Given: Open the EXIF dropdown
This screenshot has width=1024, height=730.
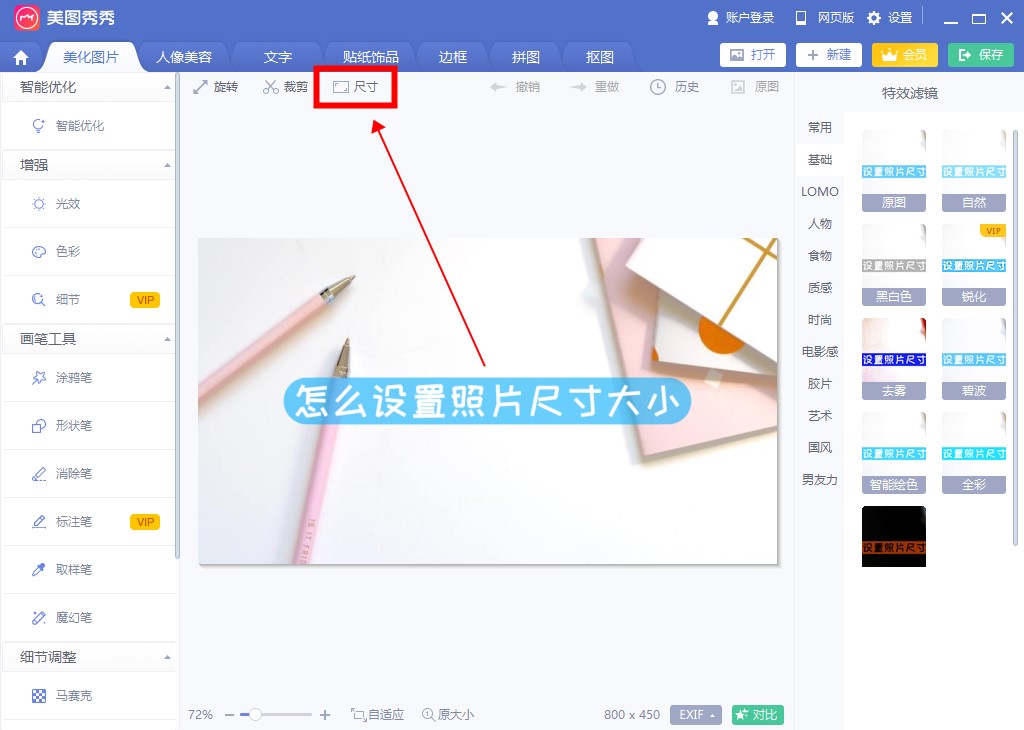Looking at the screenshot, I should [697, 715].
